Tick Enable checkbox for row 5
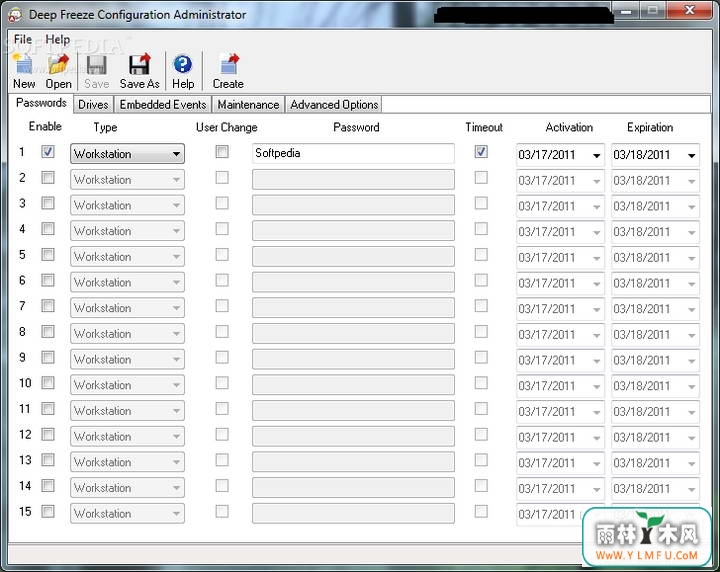This screenshot has height=572, width=720. point(48,254)
